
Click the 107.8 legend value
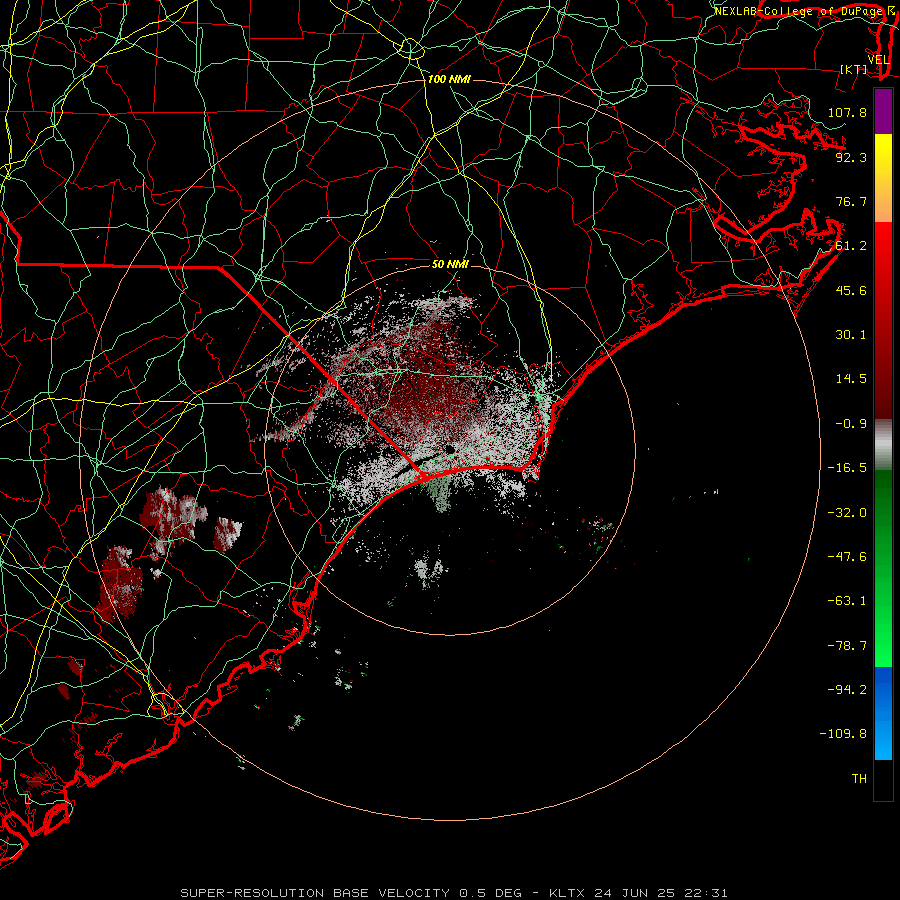[847, 112]
